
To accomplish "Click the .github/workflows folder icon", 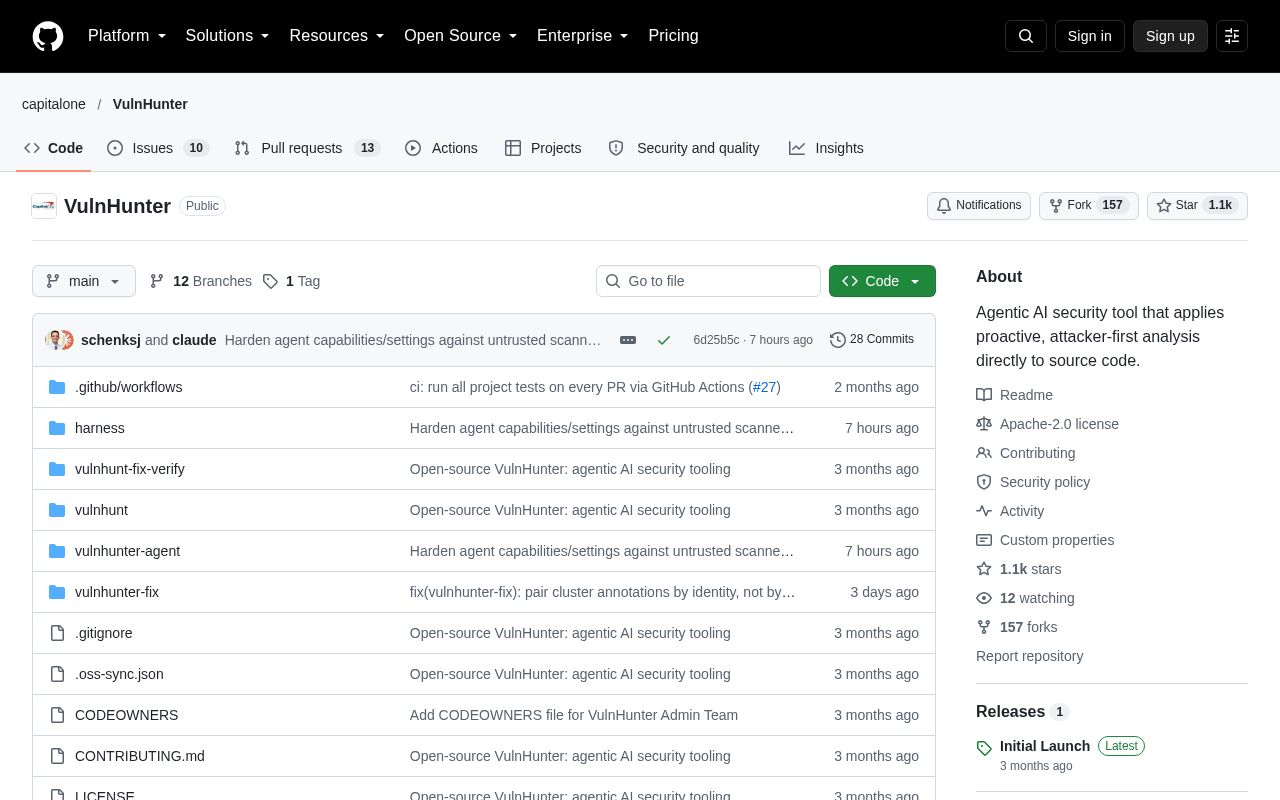I will pyautogui.click(x=57, y=387).
